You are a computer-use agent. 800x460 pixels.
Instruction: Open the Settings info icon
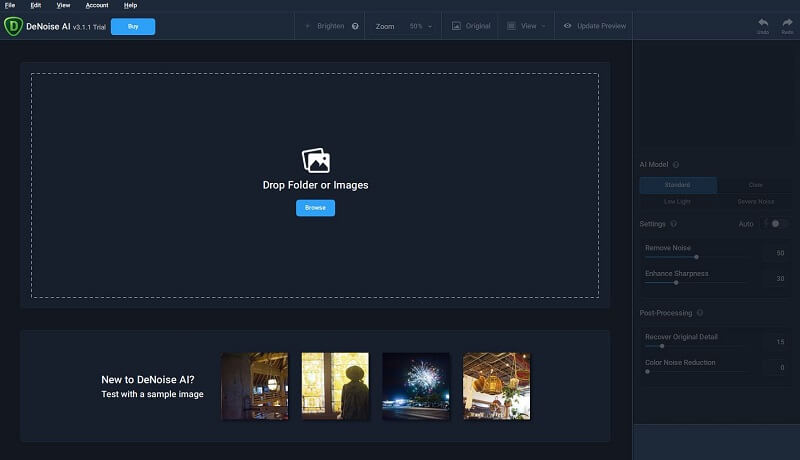tap(673, 224)
